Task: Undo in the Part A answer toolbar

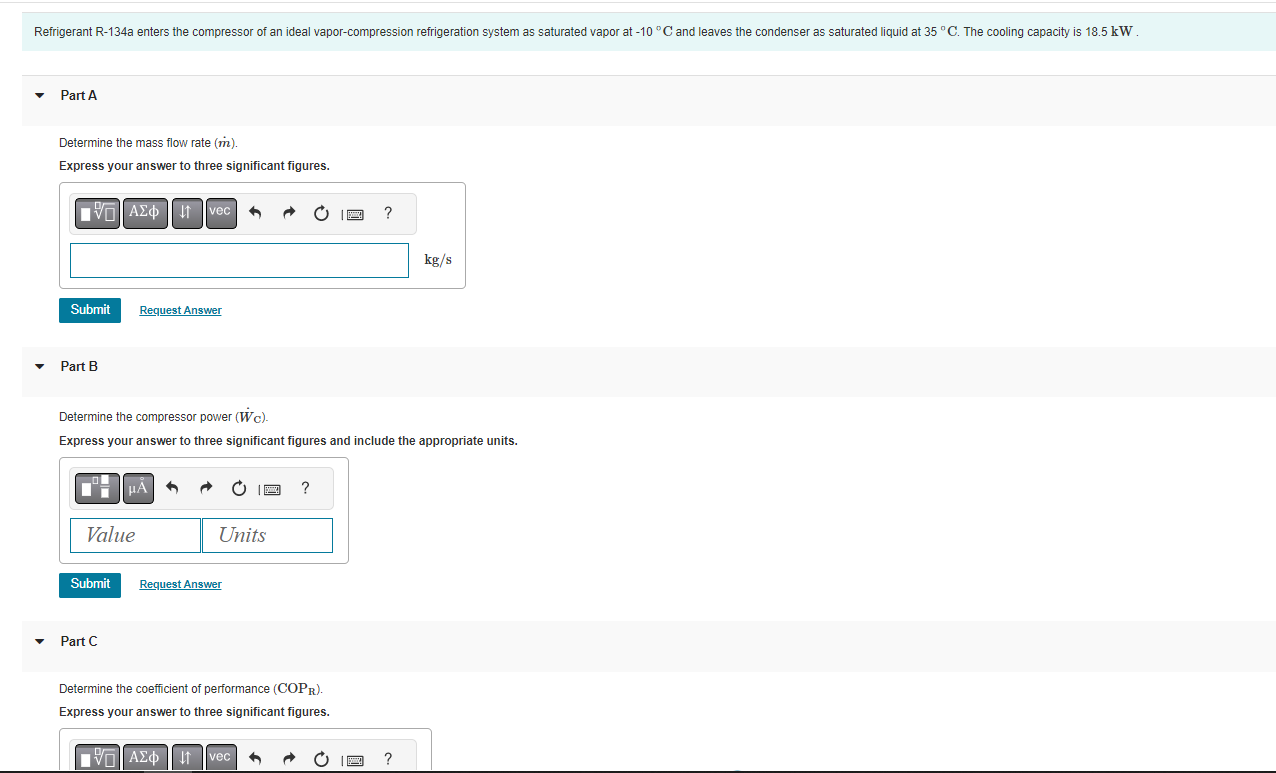Action: tap(255, 213)
